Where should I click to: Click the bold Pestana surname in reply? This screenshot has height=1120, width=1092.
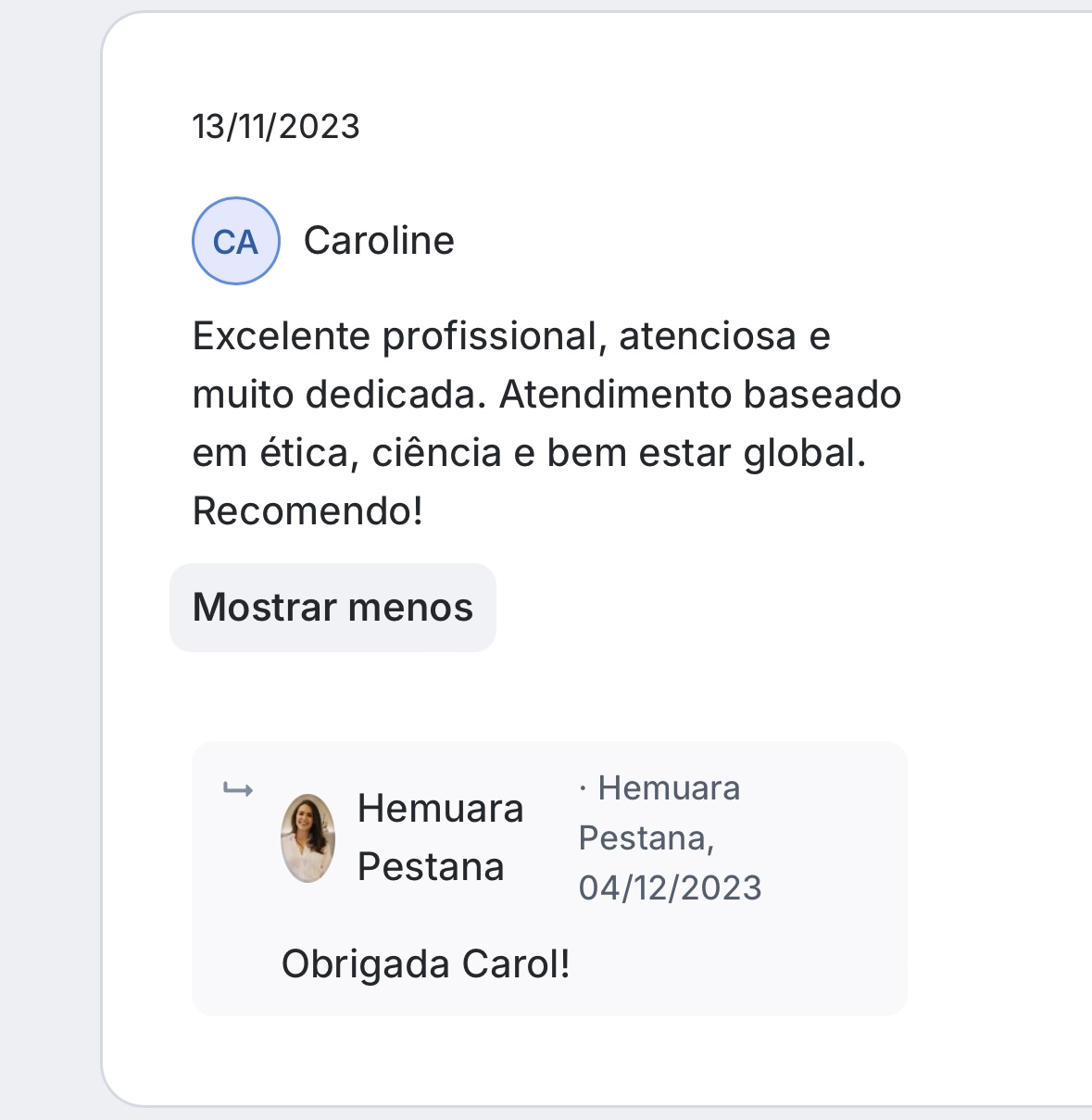pyautogui.click(x=431, y=867)
